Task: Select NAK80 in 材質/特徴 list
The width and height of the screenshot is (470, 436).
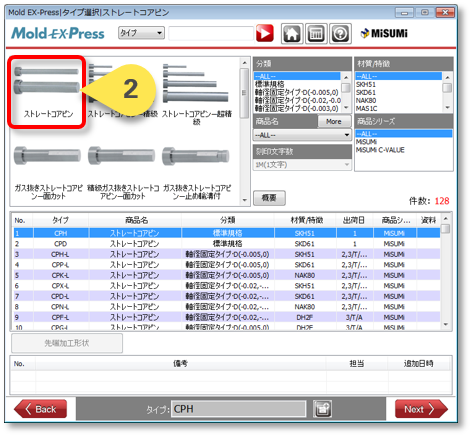Action: 399,100
